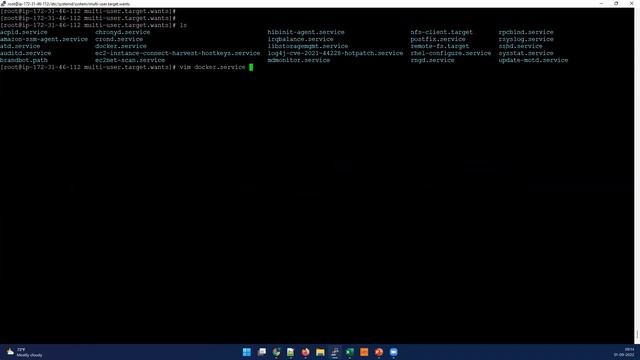Open Firefox from the taskbar
Screen dimensions: 640x360
(305, 352)
